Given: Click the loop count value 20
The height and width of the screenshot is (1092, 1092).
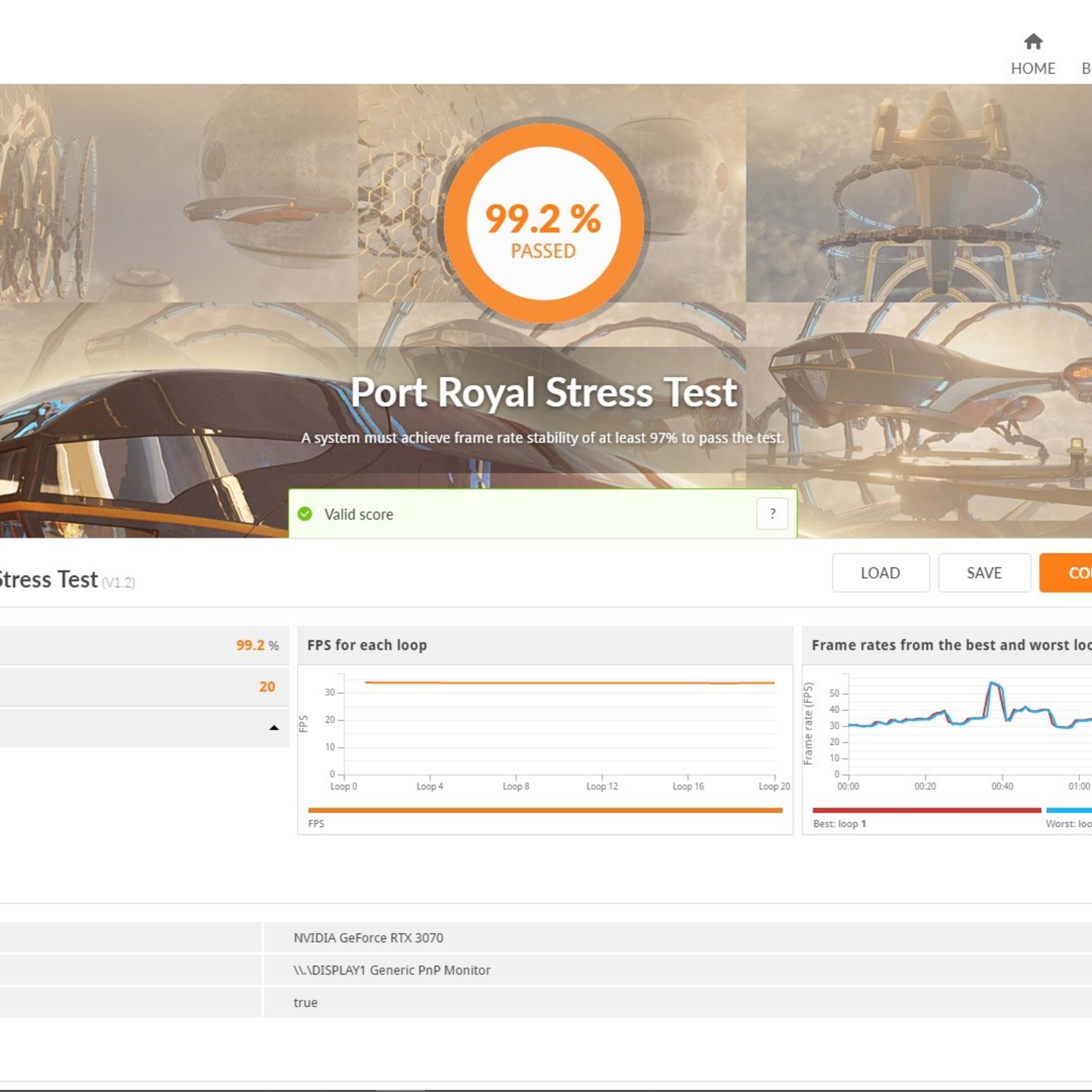Looking at the screenshot, I should click(267, 687).
